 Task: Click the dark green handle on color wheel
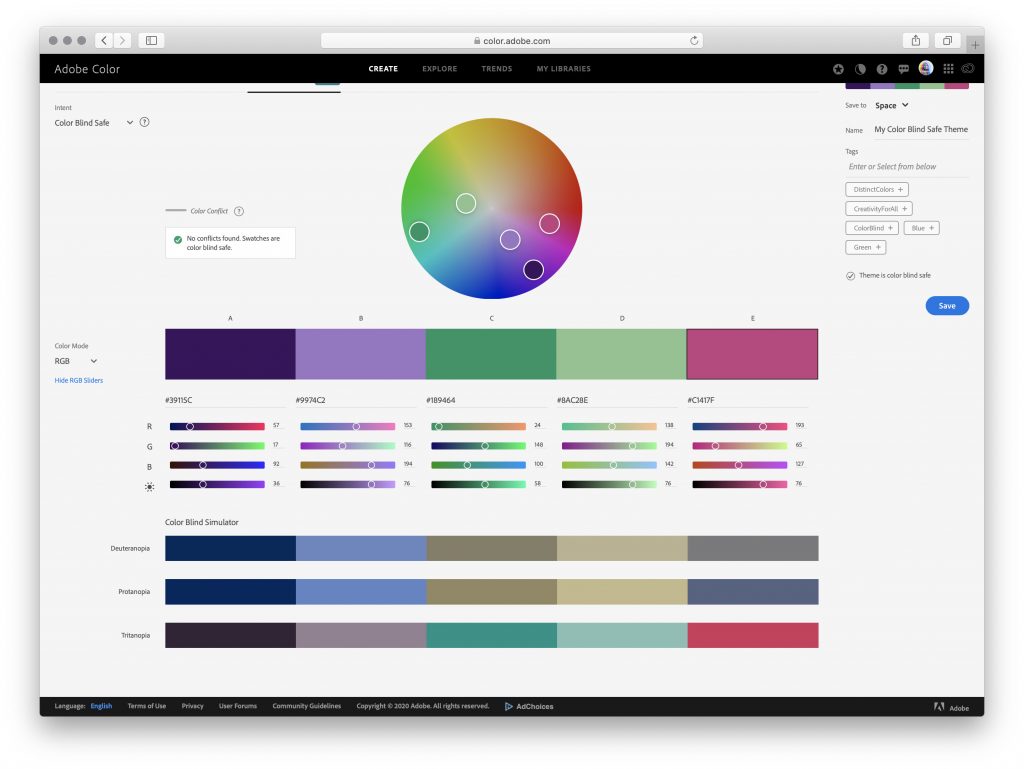419,231
